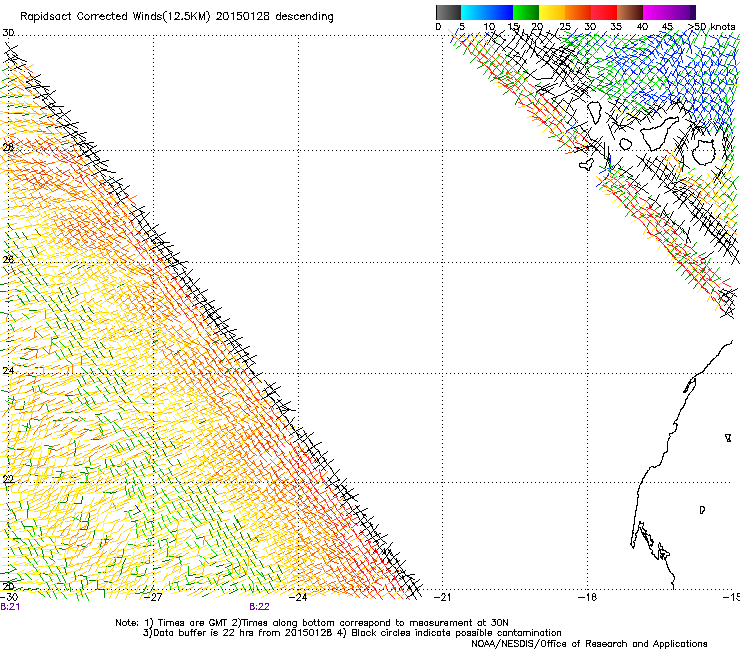
Task: Click the longitude axis label '-24'
Action: coord(298,597)
